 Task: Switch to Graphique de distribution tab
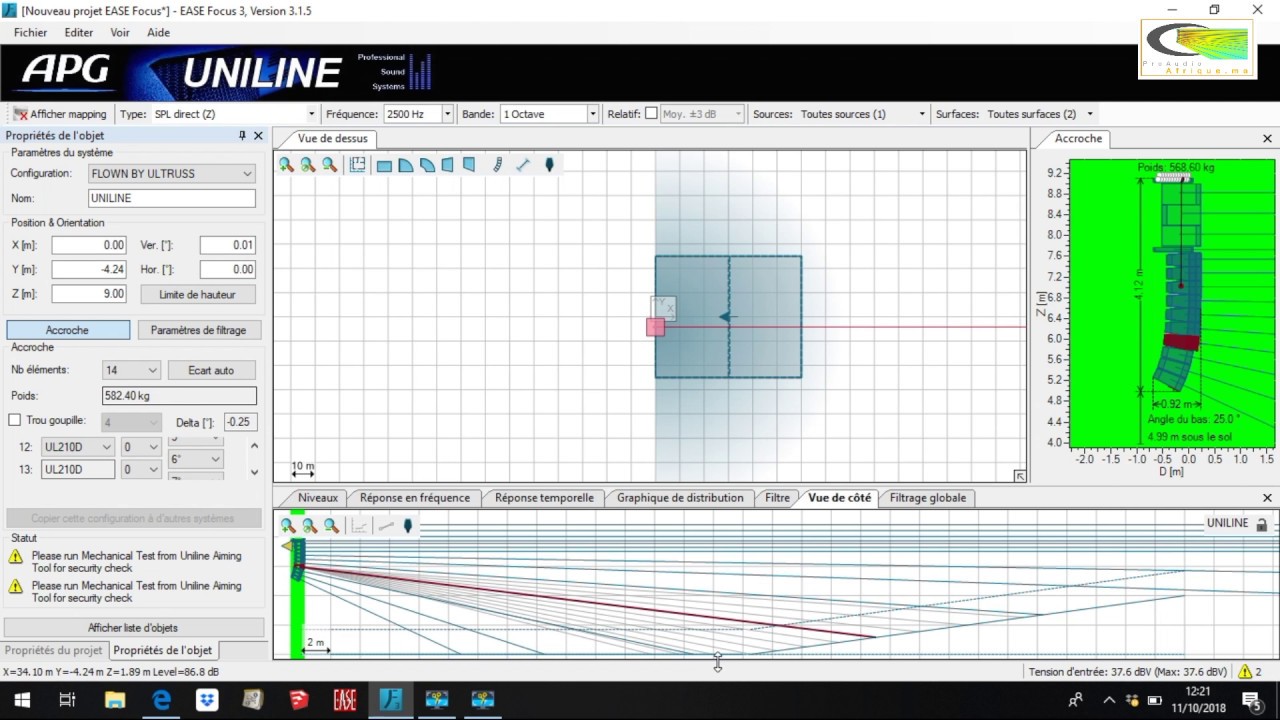pos(680,497)
